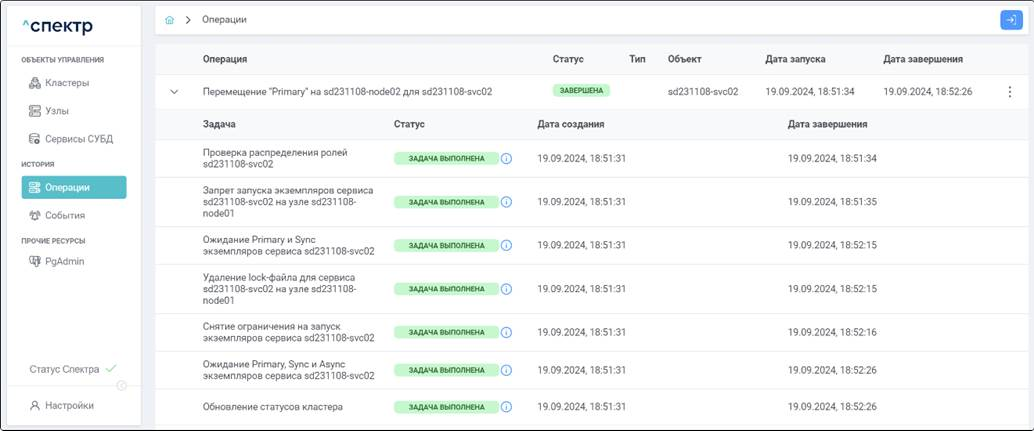
Task: Click info icon for 'Удаление lock-файла' task
Action: [x=506, y=289]
